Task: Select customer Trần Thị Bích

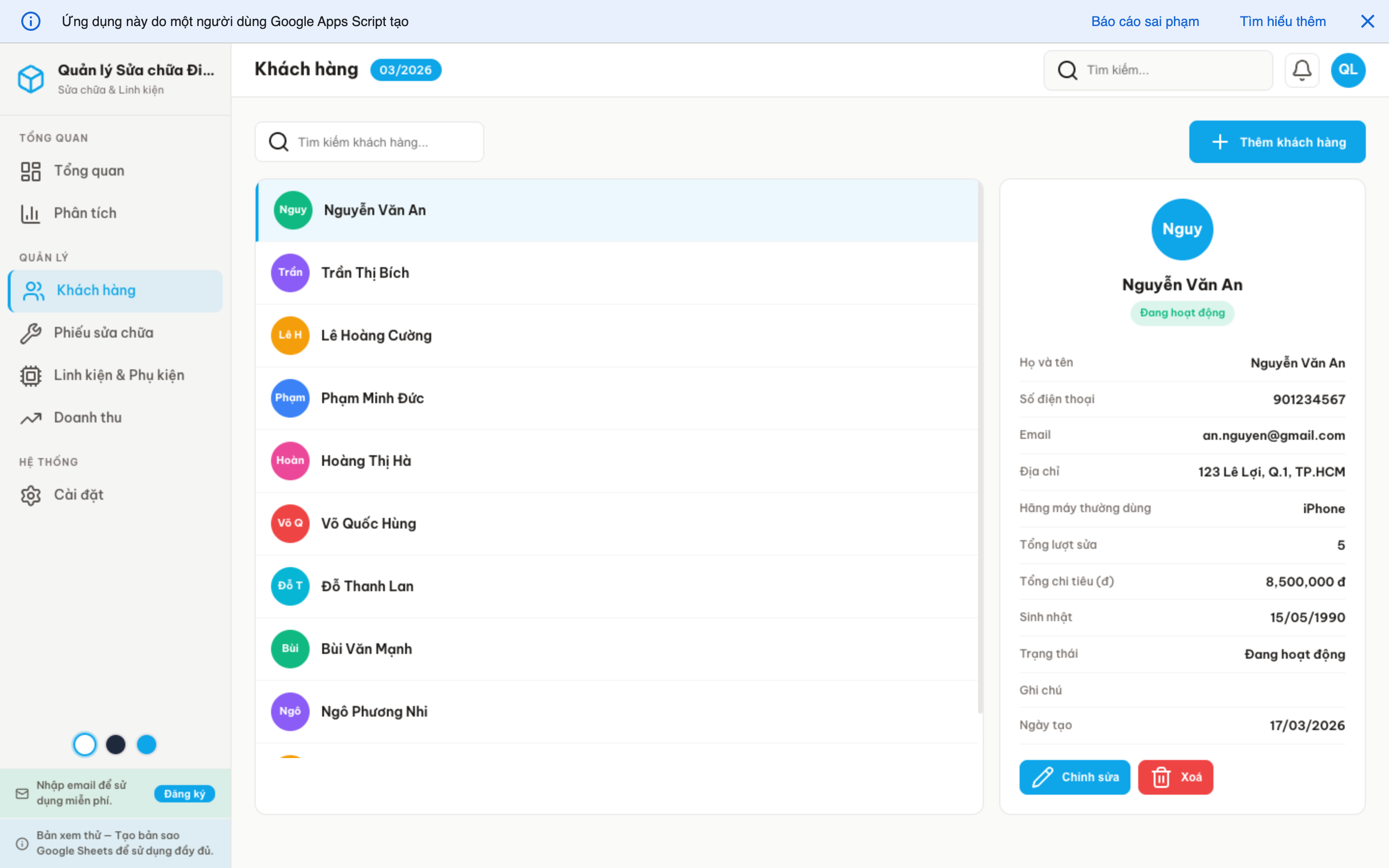Action: pos(365,272)
